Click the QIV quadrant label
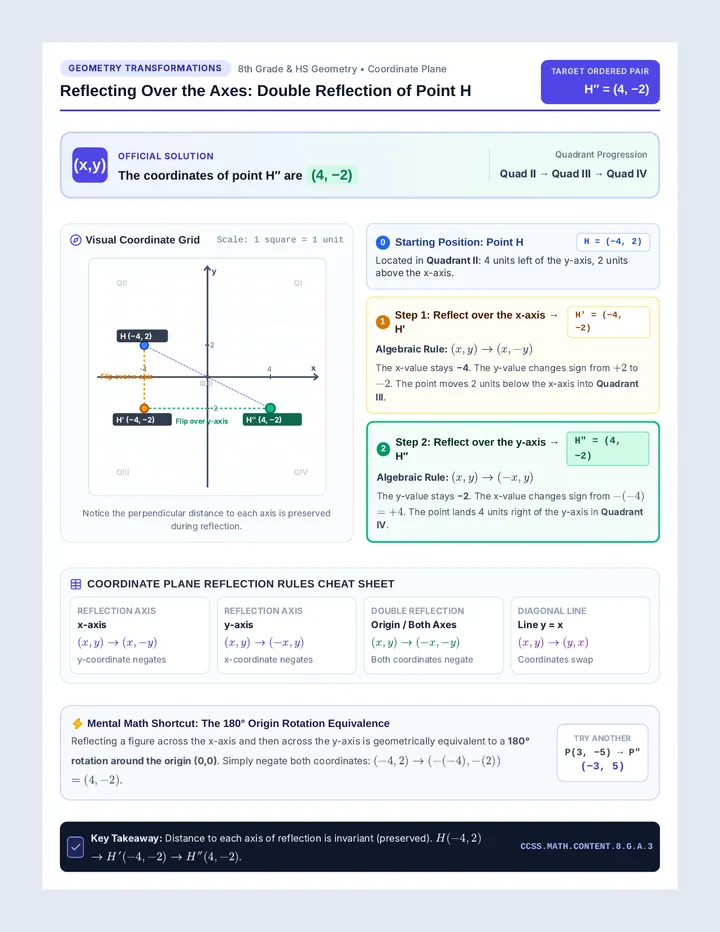Viewport: 720px width, 932px height. 300,472
